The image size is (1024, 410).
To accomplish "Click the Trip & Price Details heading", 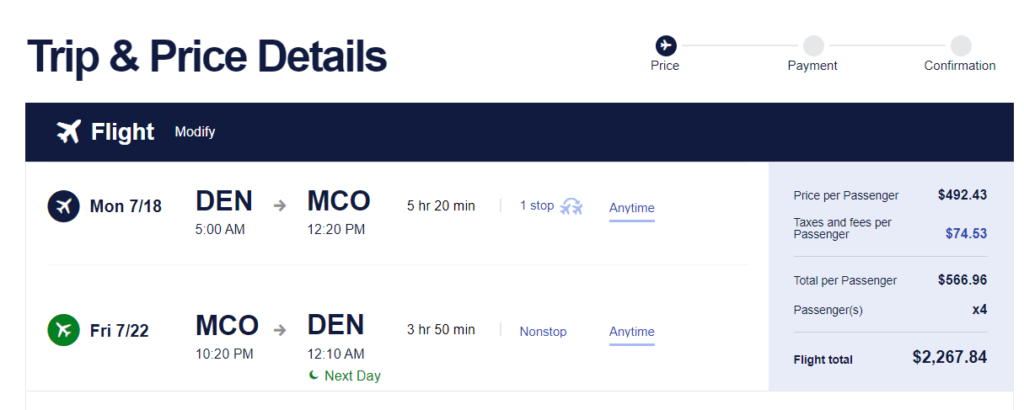I will tap(207, 55).
